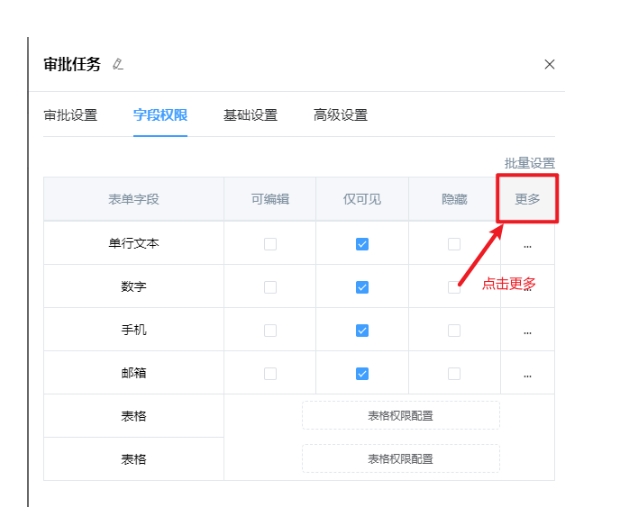The height and width of the screenshot is (529, 629).
Task: Open the 基础设置 tab
Action: 250,115
